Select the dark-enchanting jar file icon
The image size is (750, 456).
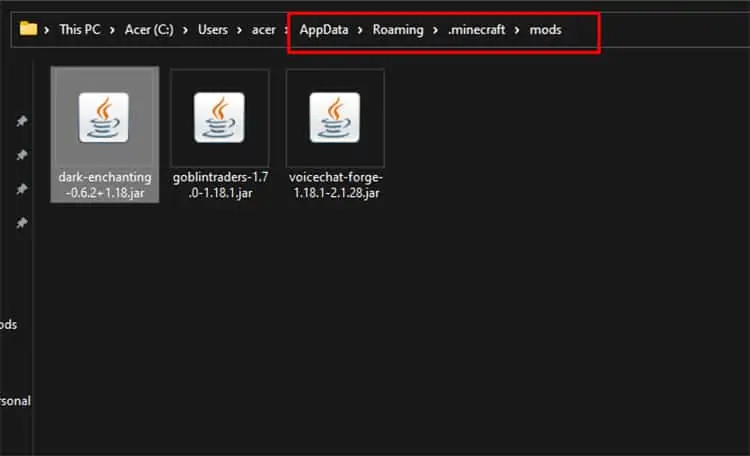104,118
